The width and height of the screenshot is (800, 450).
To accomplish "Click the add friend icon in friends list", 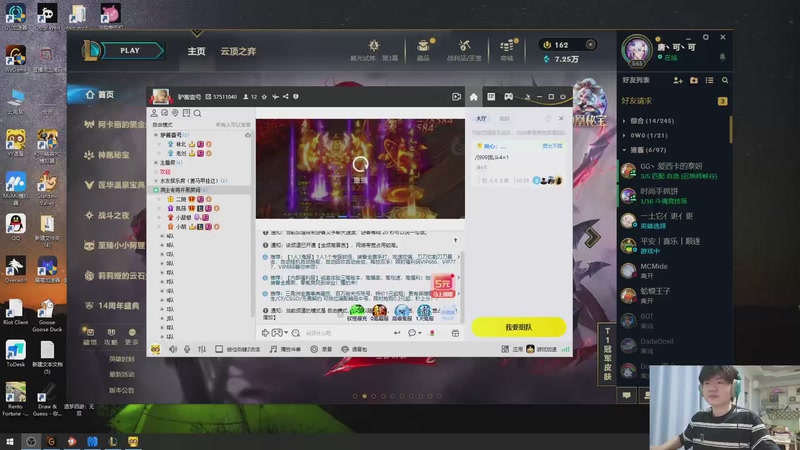I will 678,80.
